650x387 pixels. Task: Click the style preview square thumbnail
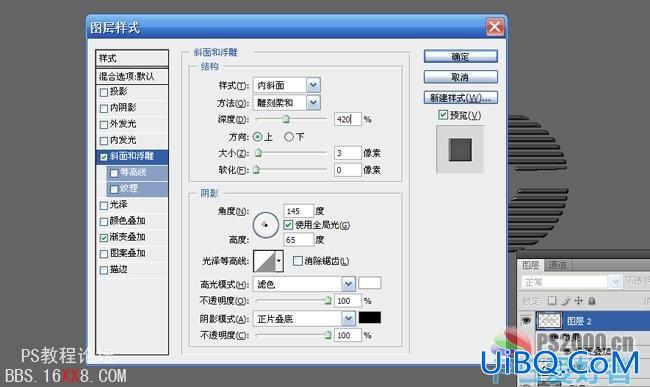click(460, 150)
